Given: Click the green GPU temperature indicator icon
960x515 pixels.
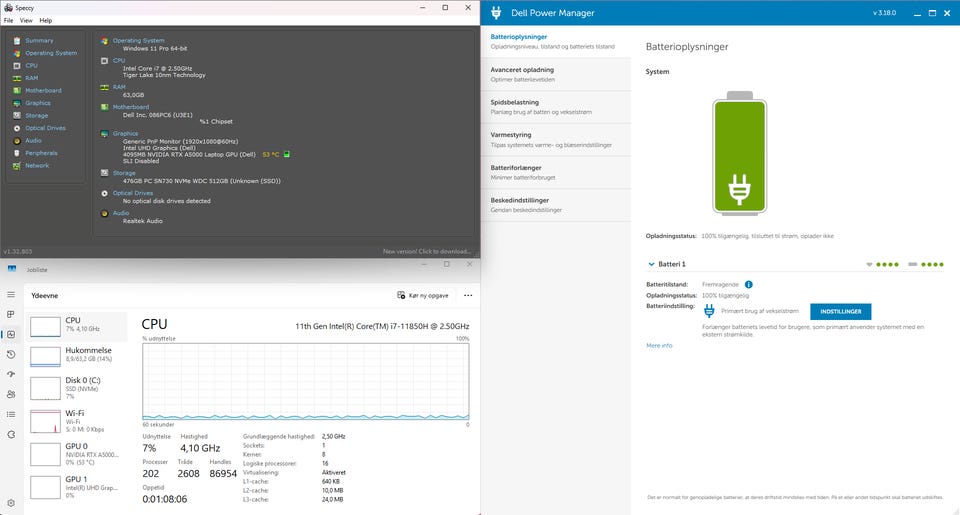Looking at the screenshot, I should [x=287, y=154].
